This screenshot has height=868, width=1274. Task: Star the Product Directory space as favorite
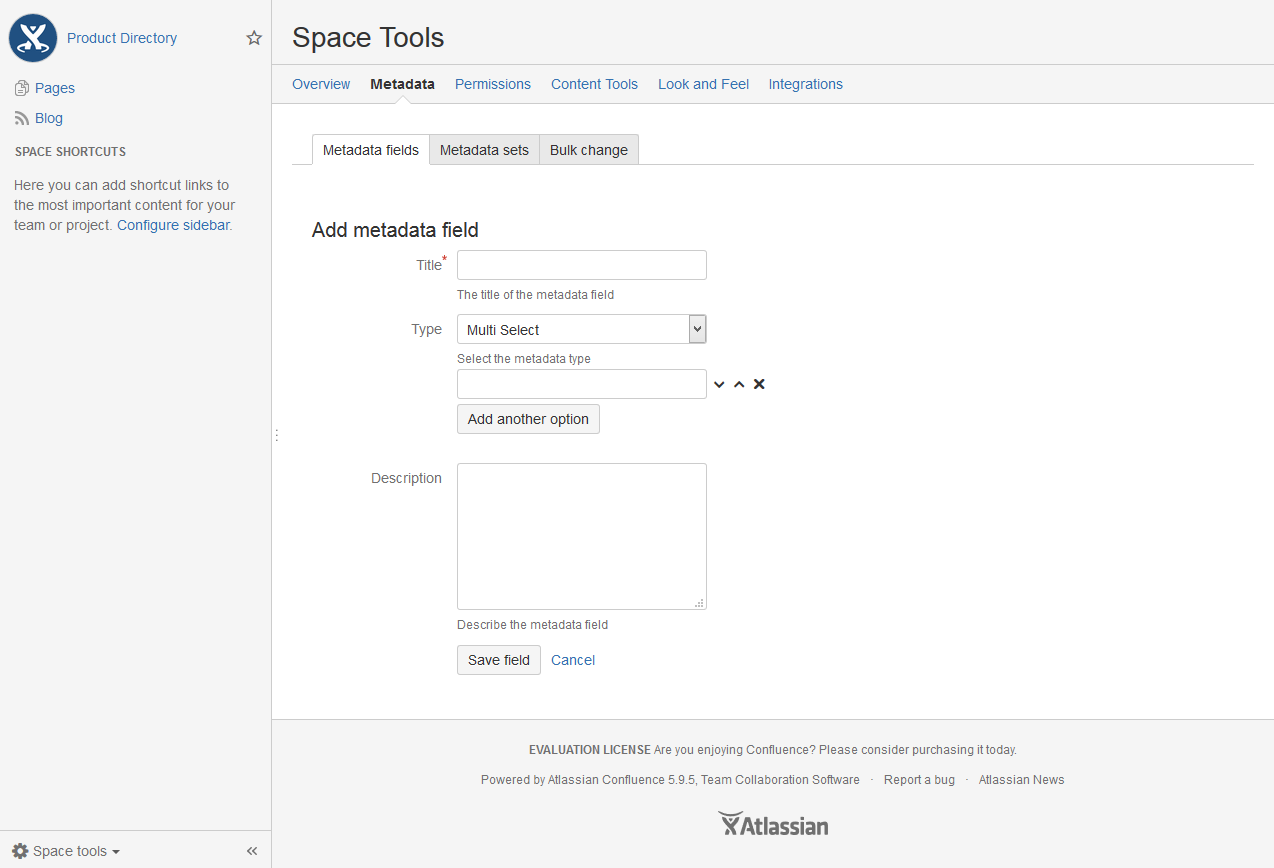[254, 38]
